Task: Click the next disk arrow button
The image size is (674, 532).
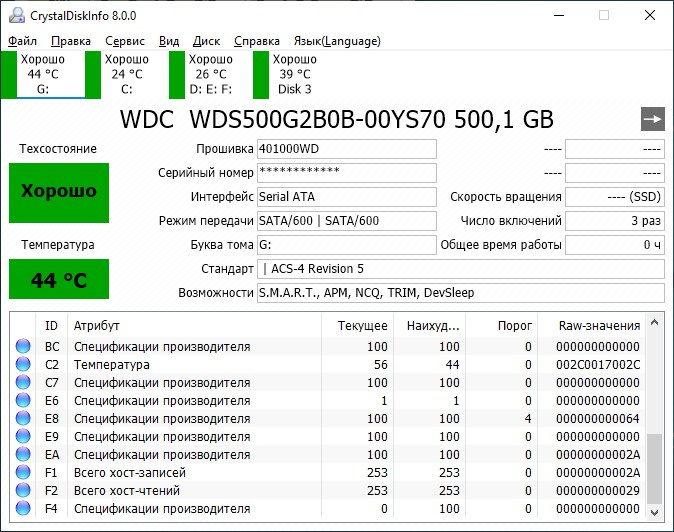Action: click(x=652, y=119)
